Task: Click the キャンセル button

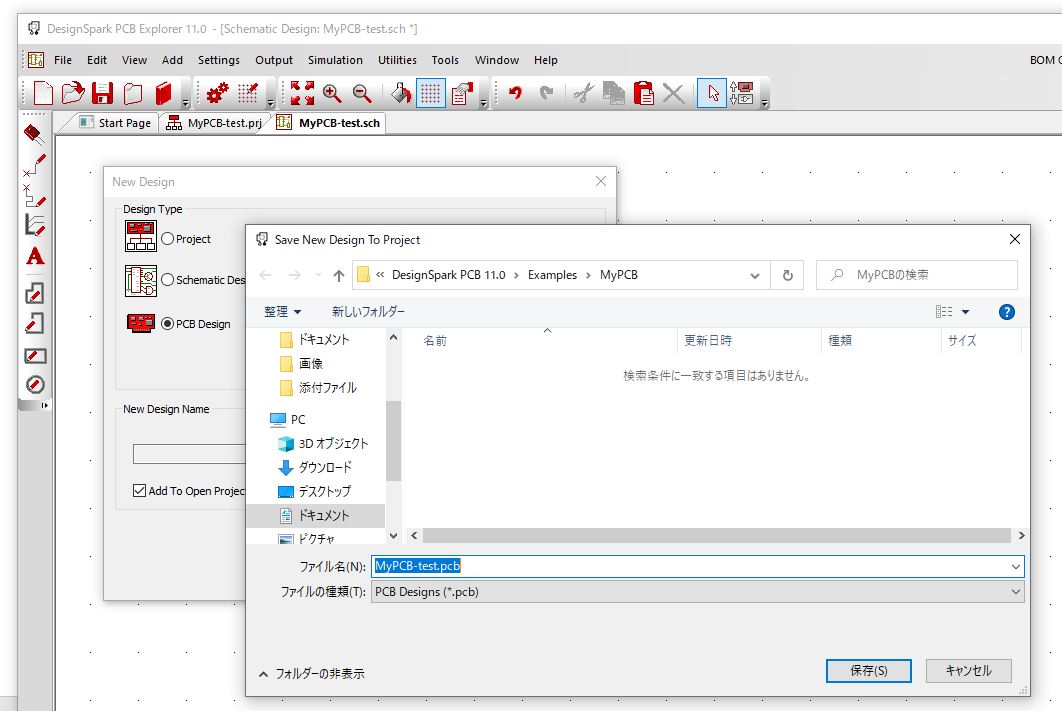Action: (968, 670)
